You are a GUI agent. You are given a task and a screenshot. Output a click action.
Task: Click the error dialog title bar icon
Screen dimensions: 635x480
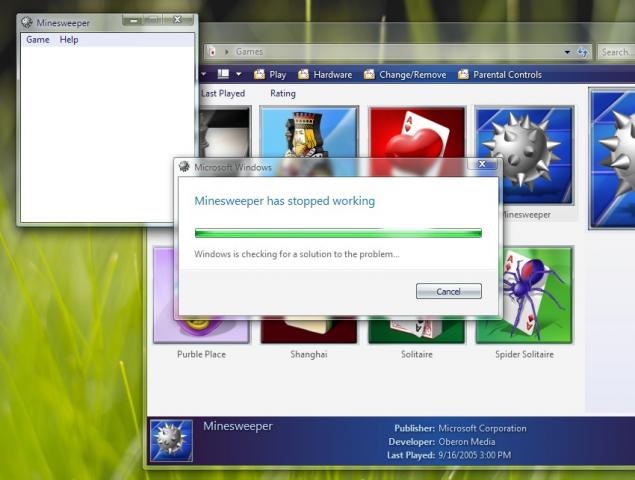point(184,166)
